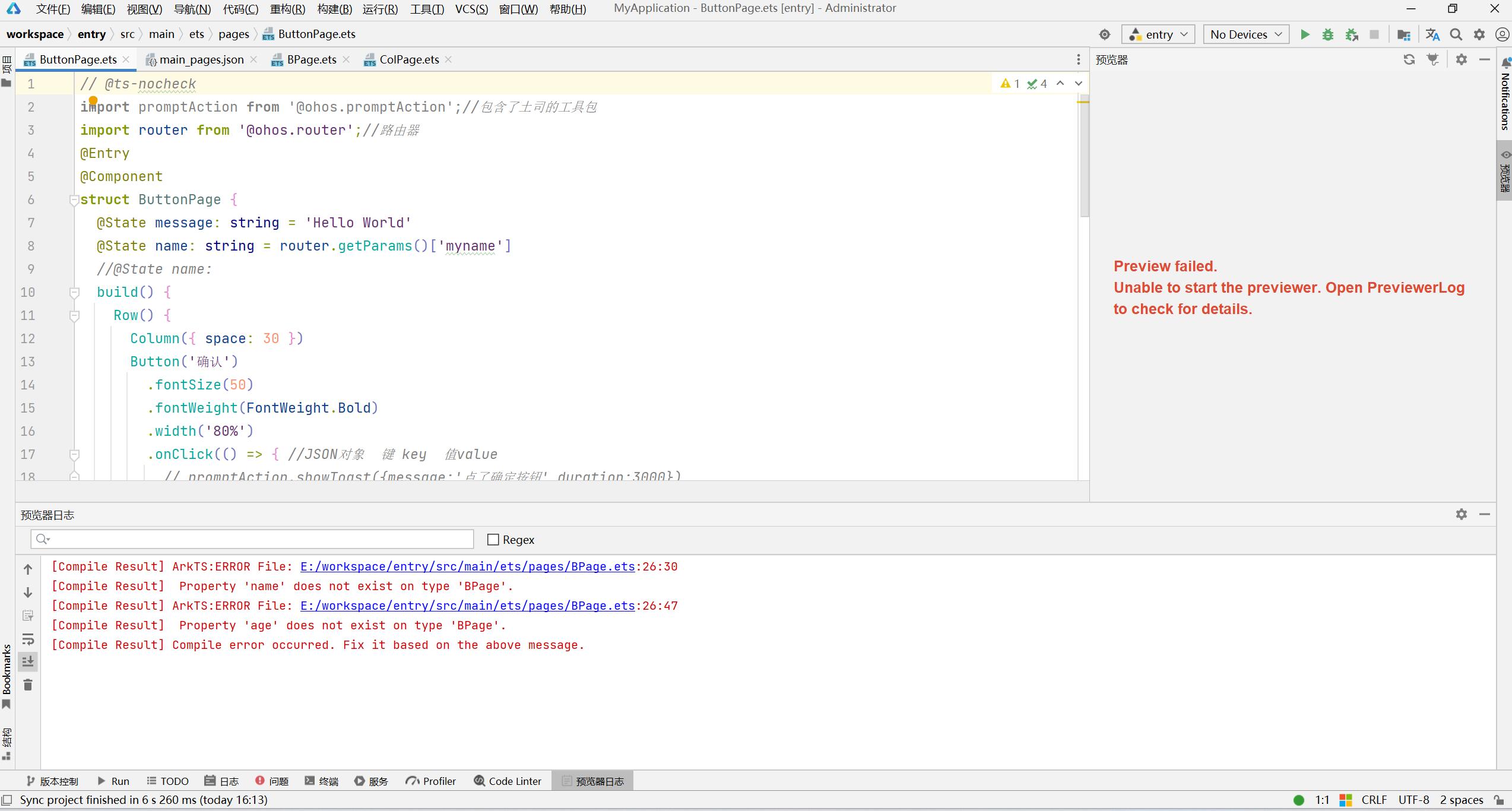Open the entry module dropdown
Image resolution: width=1512 pixels, height=811 pixels.
click(1158, 34)
